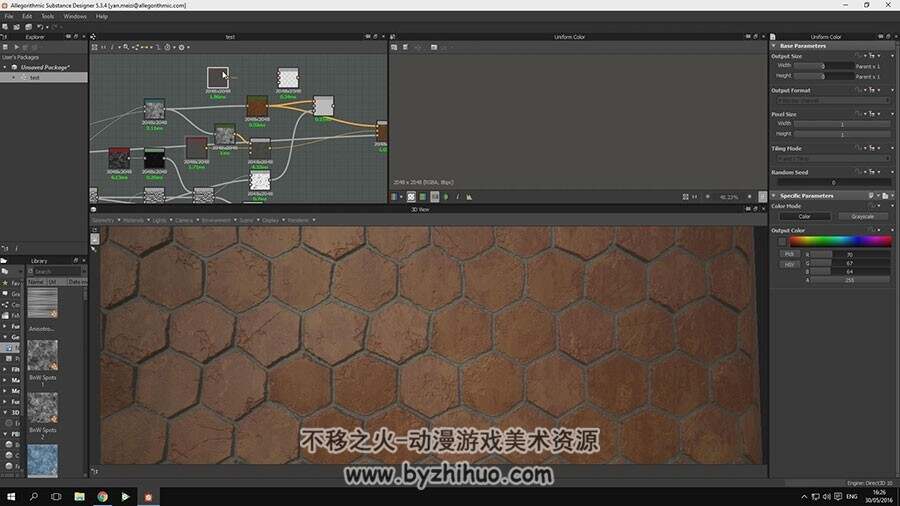The width and height of the screenshot is (900, 506).
Task: Click the copy icon in 2D view toolbar
Action: [x=405, y=47]
